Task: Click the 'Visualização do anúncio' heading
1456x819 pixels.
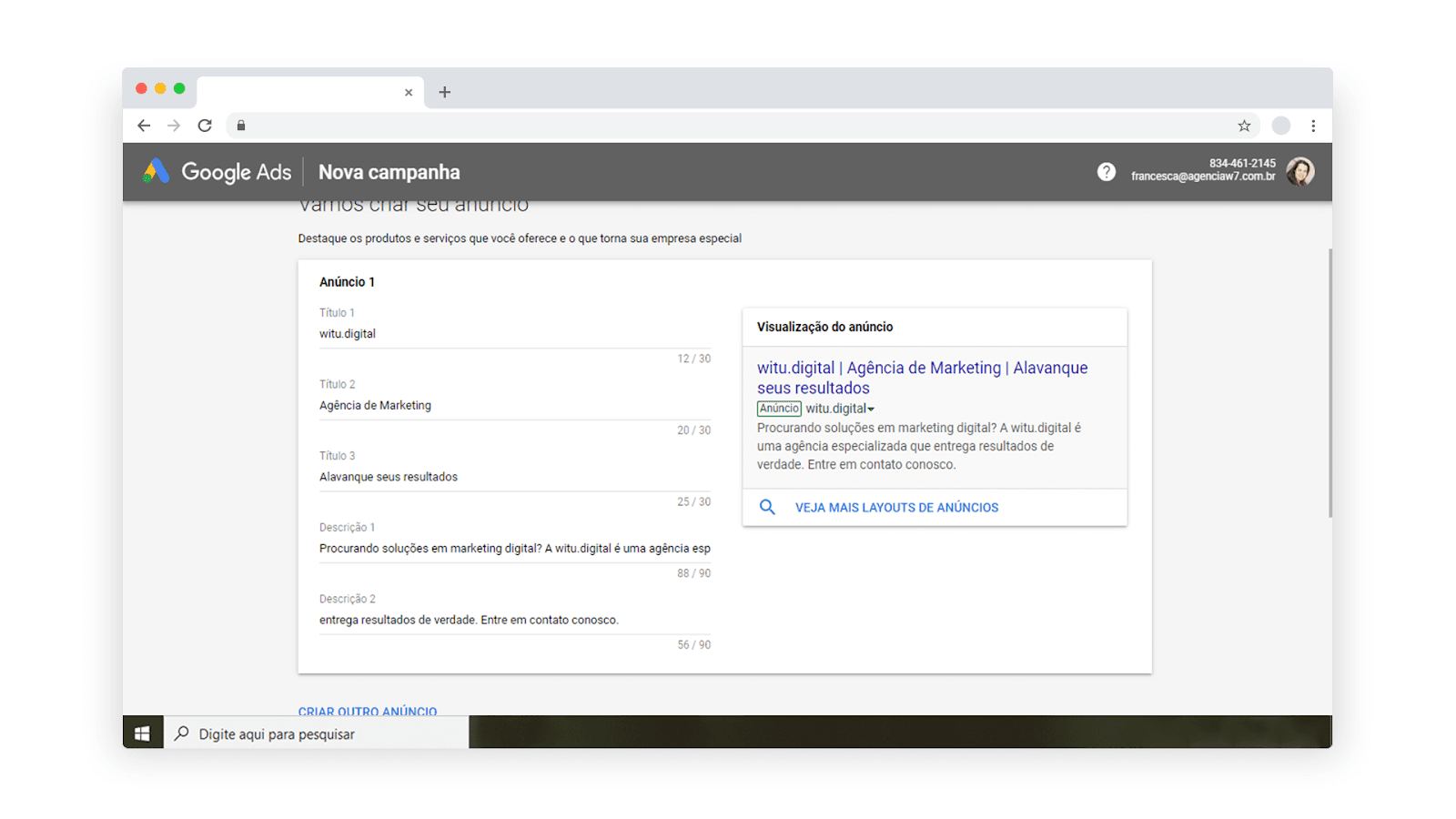Action: 824,327
